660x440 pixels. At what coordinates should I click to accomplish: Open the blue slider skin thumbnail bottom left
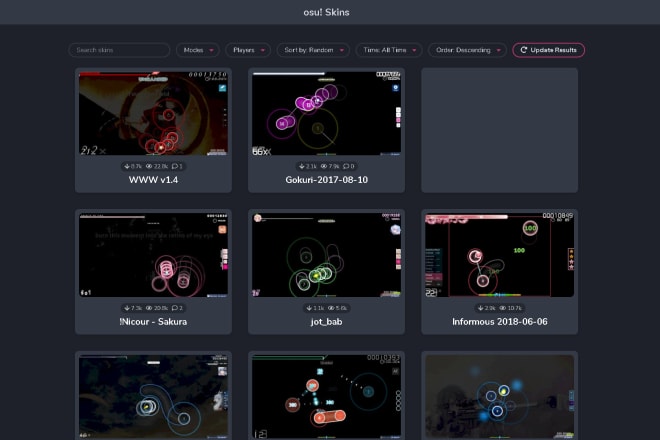tap(153, 397)
